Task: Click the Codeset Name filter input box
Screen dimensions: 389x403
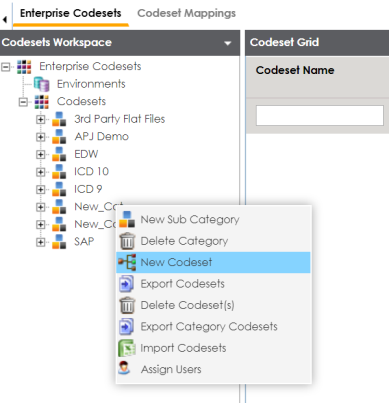Action: click(320, 116)
